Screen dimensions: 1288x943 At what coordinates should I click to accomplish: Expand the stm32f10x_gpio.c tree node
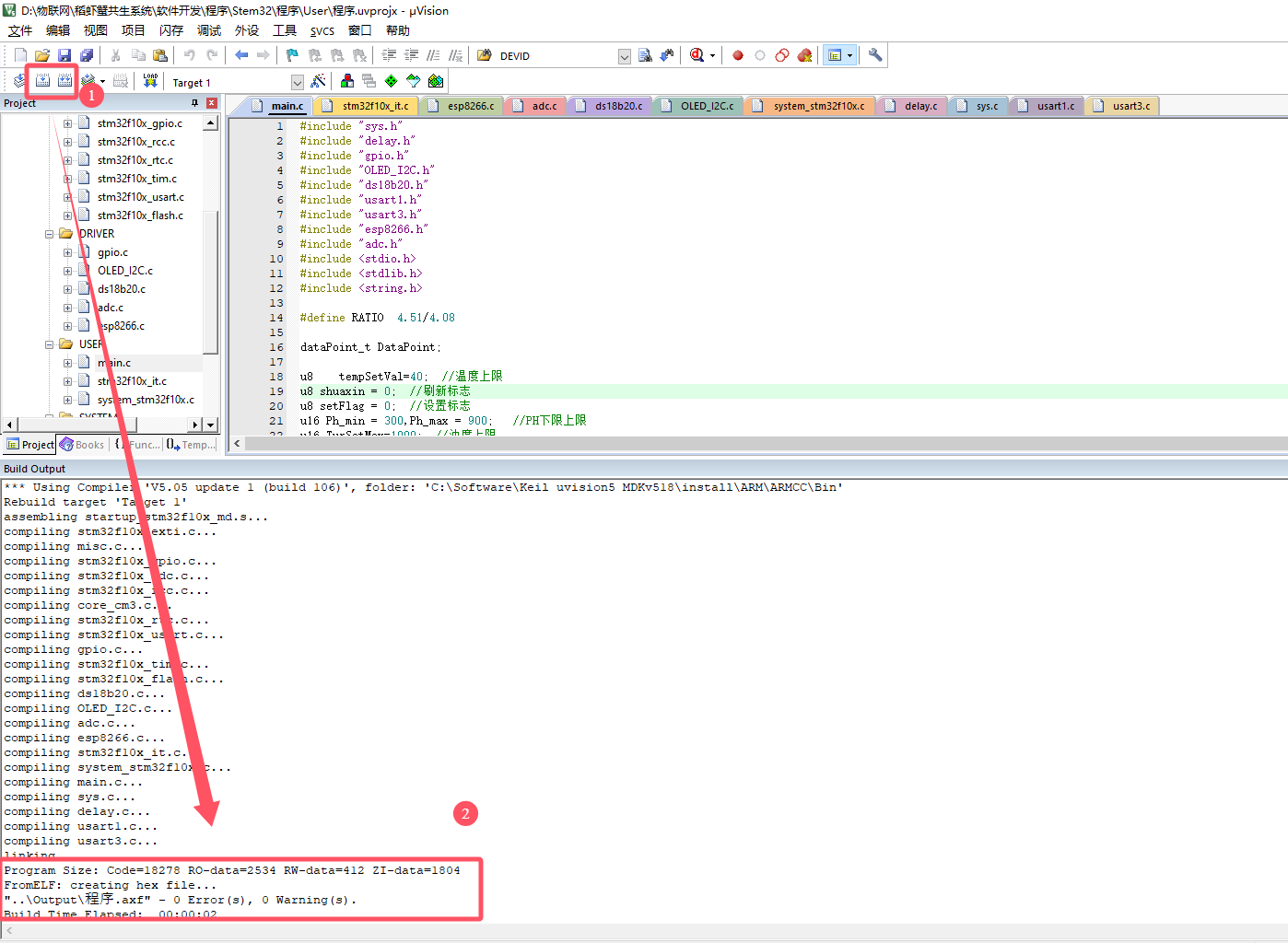[67, 123]
